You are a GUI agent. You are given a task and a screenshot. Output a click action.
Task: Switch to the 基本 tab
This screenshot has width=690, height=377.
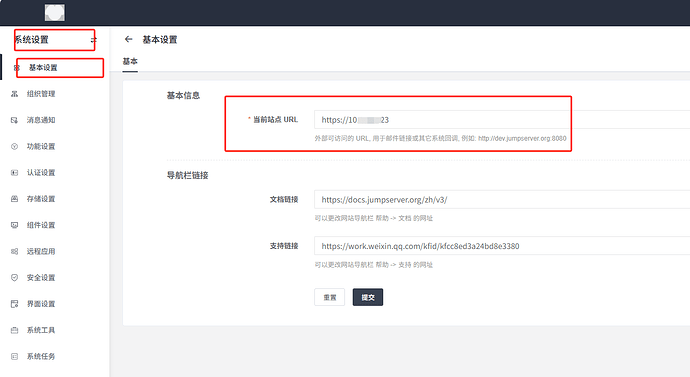pos(130,61)
